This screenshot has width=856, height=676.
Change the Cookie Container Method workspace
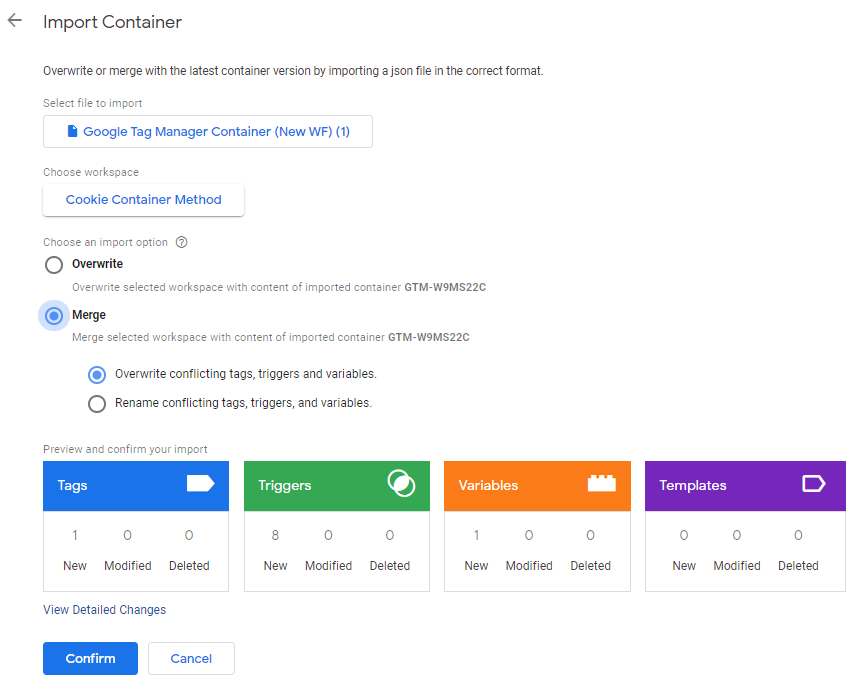click(x=143, y=200)
